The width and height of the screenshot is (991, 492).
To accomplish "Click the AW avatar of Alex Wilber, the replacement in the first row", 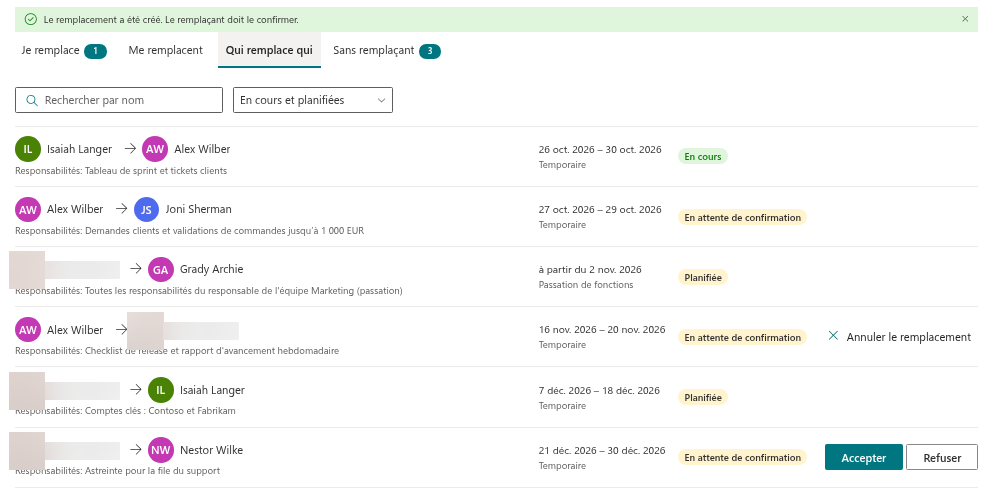I will pyautogui.click(x=155, y=149).
